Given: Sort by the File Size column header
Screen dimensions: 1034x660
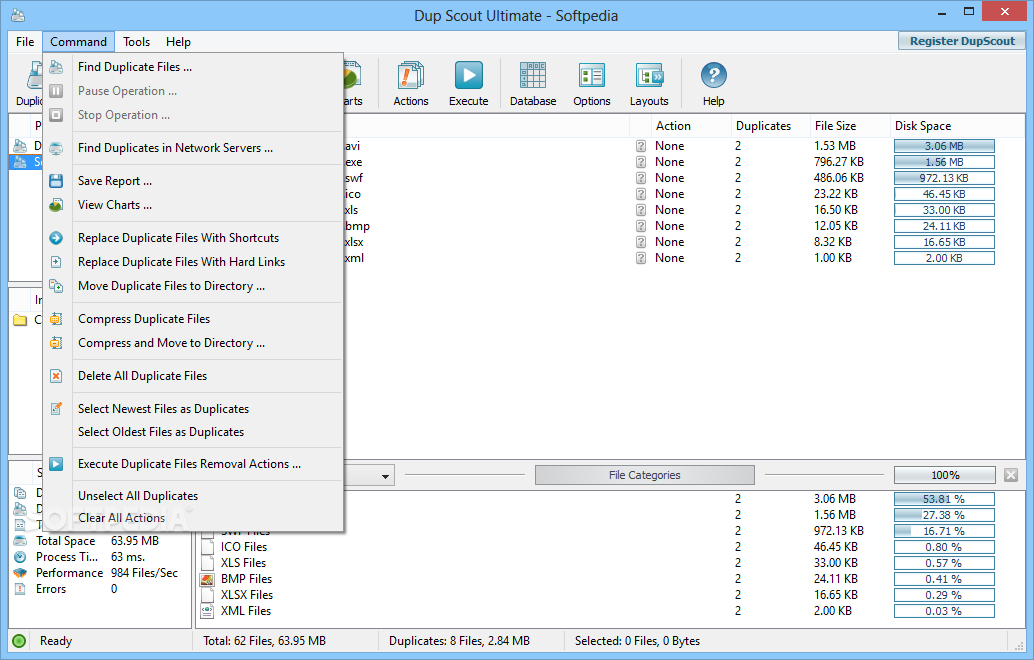Looking at the screenshot, I should [849, 126].
